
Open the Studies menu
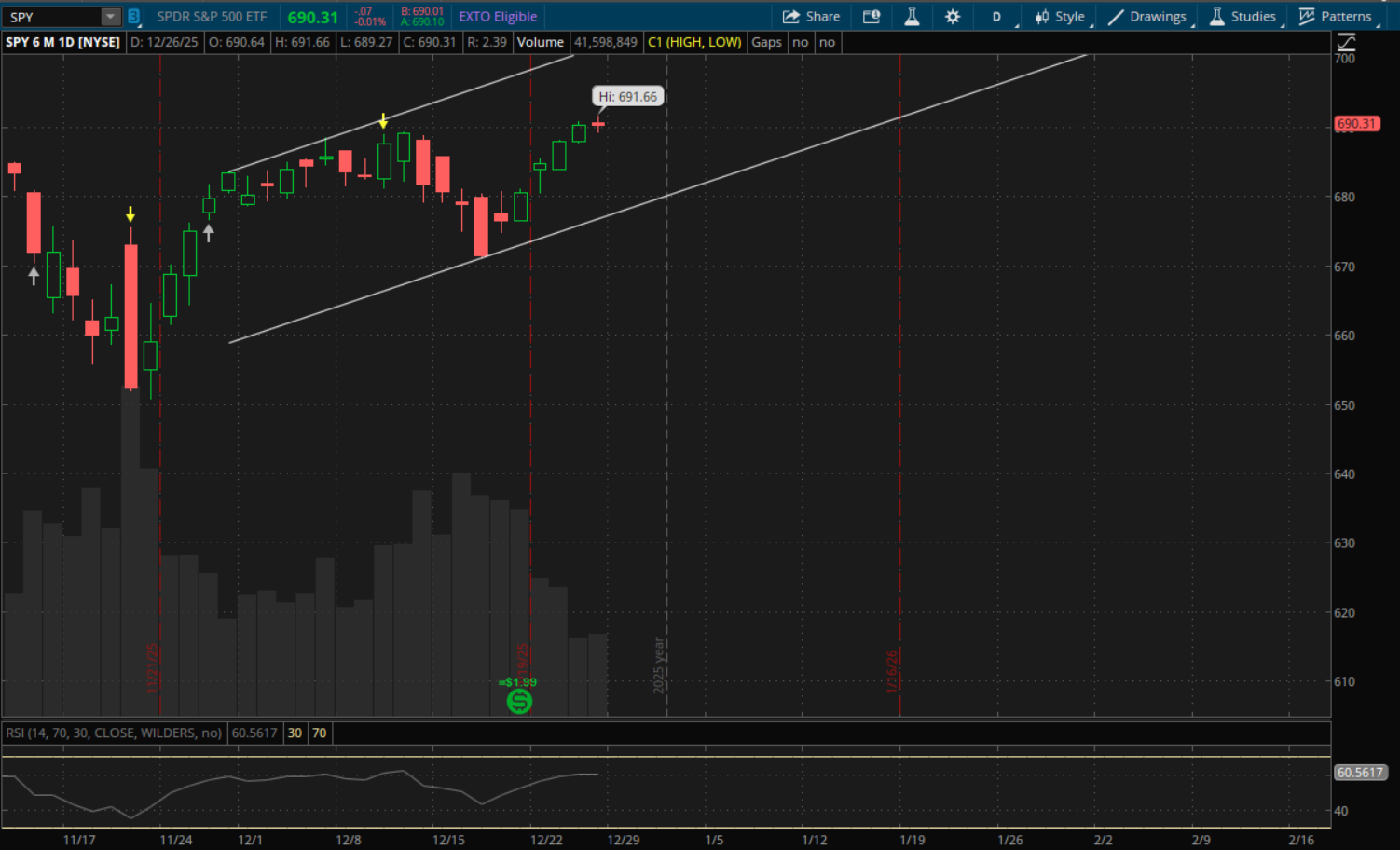tap(1242, 17)
